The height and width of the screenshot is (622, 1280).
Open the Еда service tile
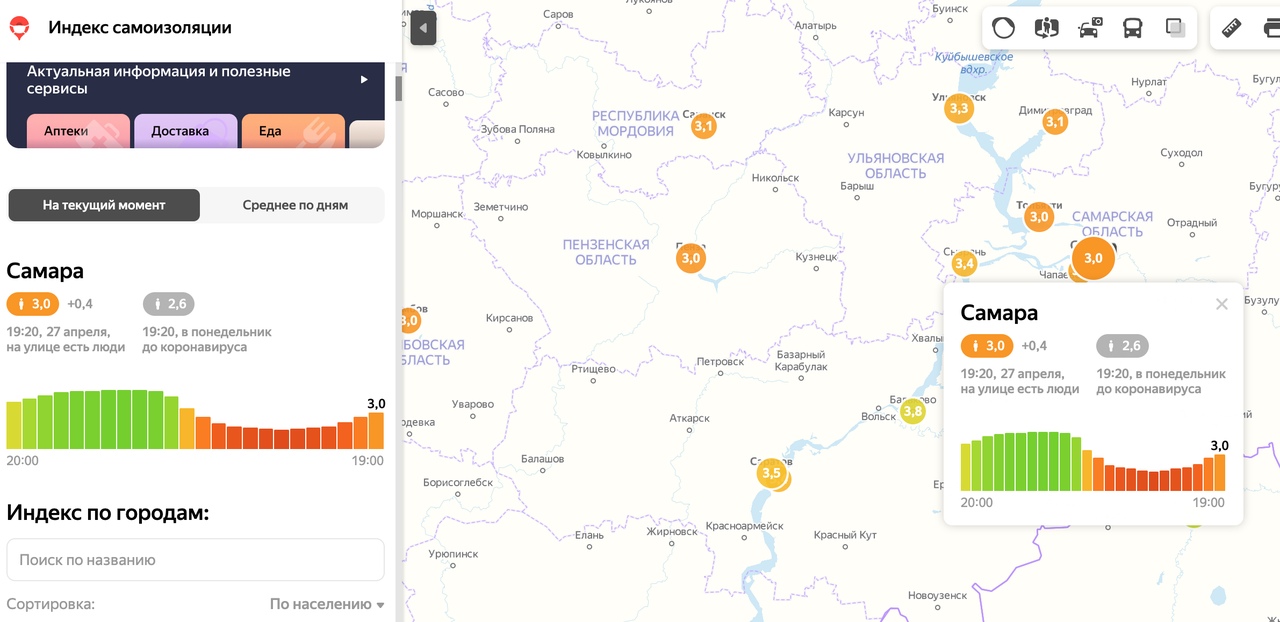292,131
